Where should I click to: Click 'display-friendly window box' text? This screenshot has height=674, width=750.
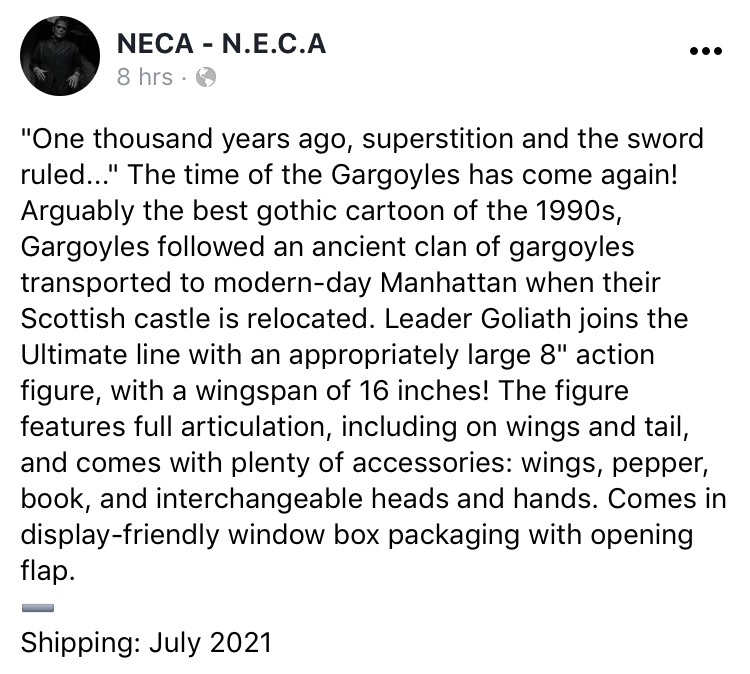[x=200, y=535]
